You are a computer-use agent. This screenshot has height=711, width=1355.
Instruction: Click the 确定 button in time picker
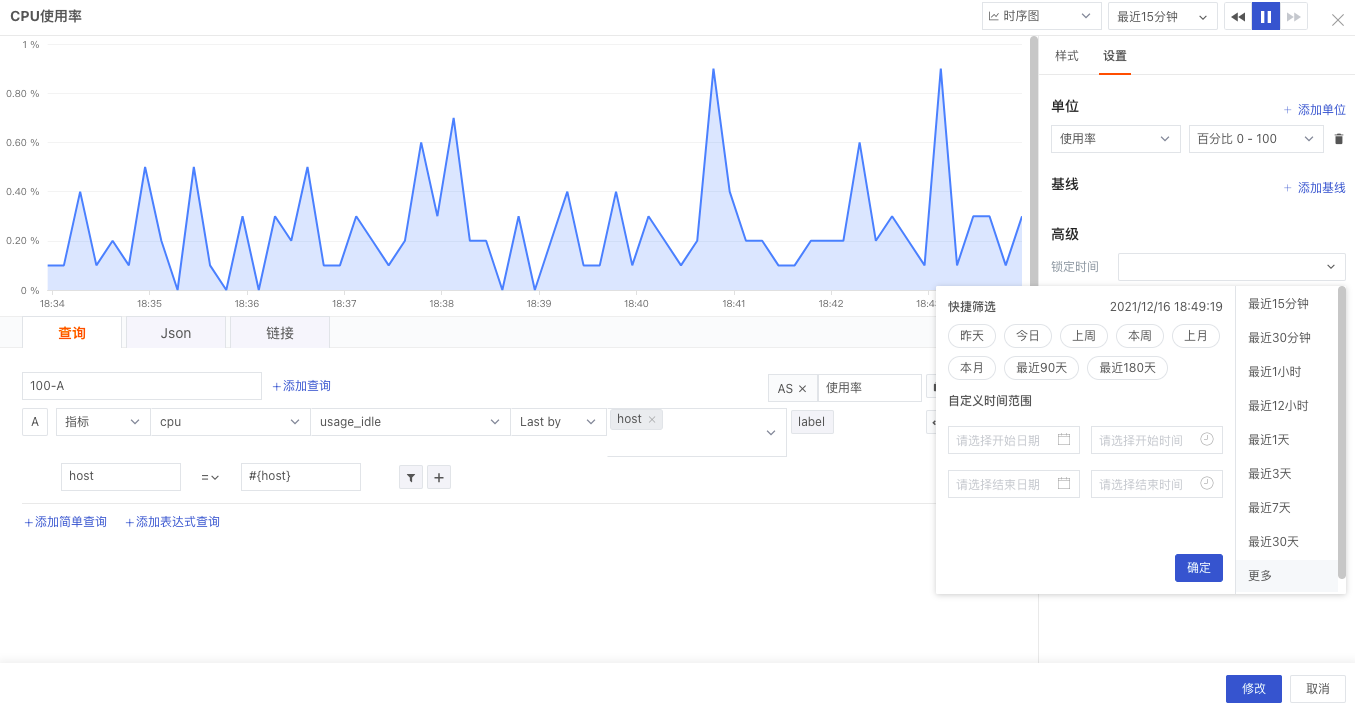(1199, 568)
